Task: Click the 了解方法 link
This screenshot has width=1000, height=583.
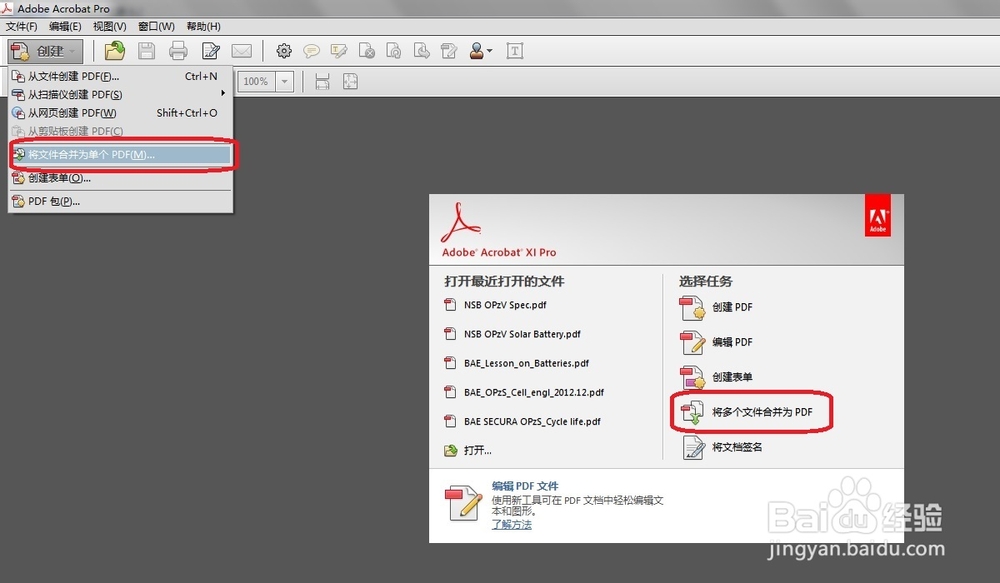Action: 511,524
